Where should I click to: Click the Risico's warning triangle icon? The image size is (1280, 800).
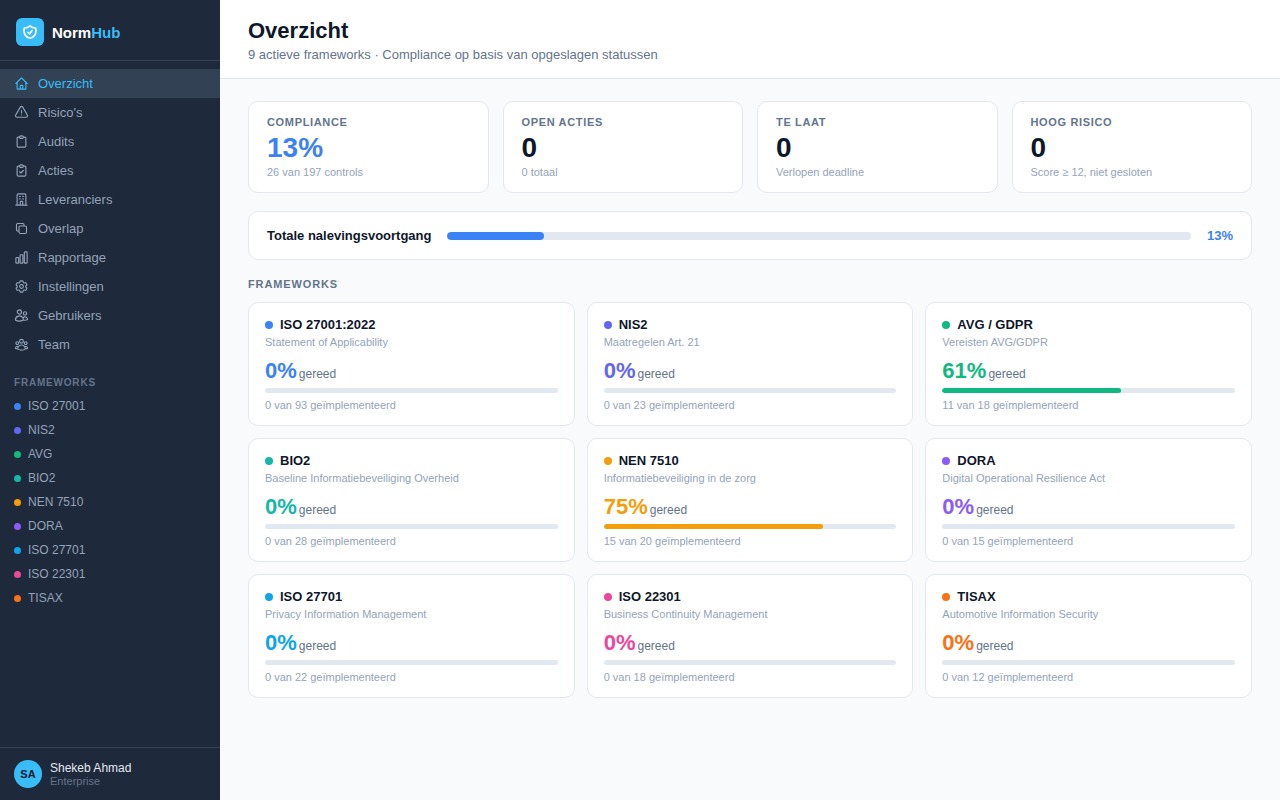22,113
